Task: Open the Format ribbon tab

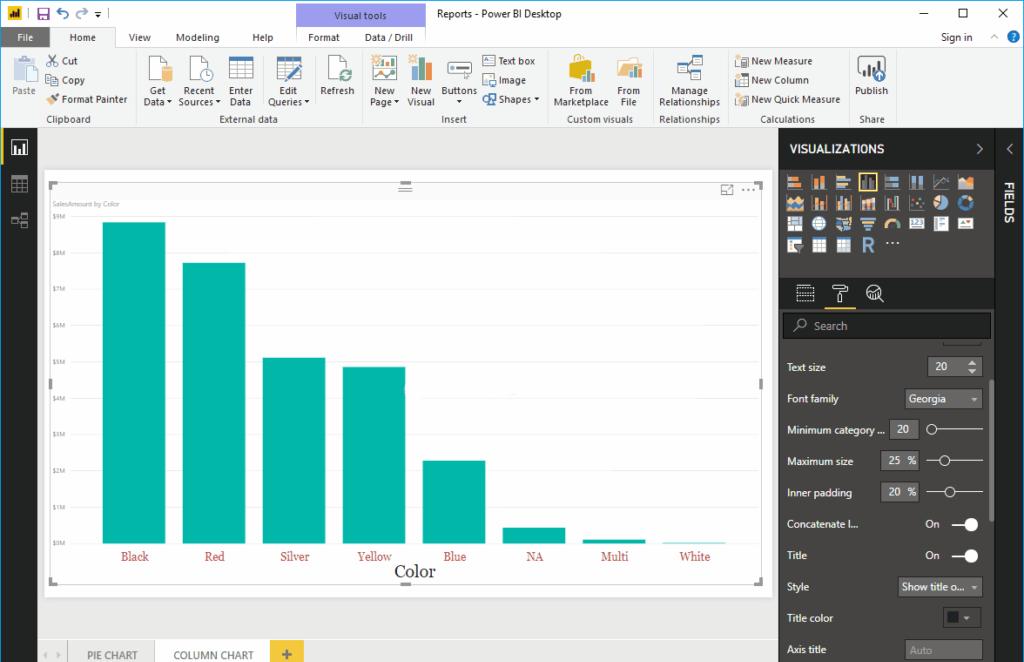Action: (324, 38)
